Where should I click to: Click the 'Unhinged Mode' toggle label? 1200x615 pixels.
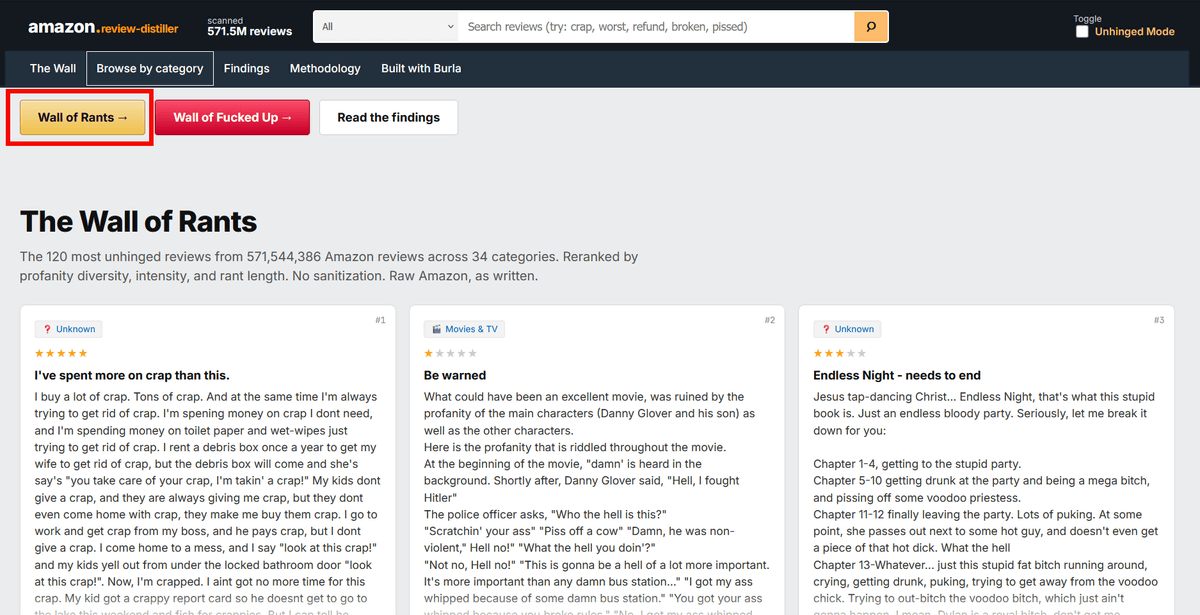(1134, 32)
